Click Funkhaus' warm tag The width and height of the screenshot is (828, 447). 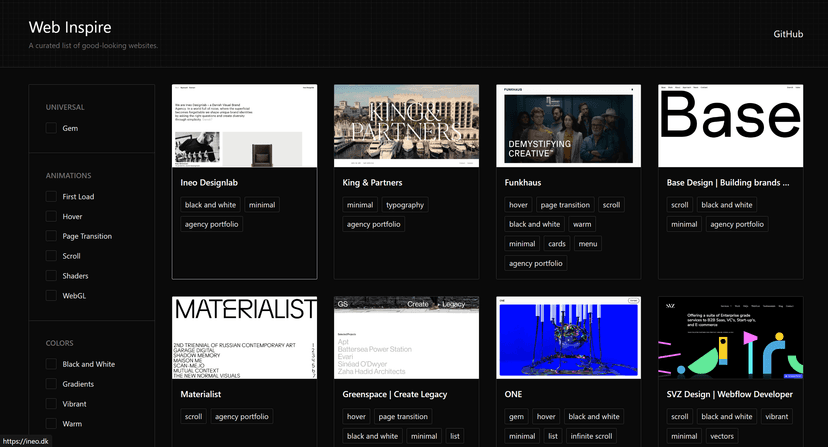582,224
